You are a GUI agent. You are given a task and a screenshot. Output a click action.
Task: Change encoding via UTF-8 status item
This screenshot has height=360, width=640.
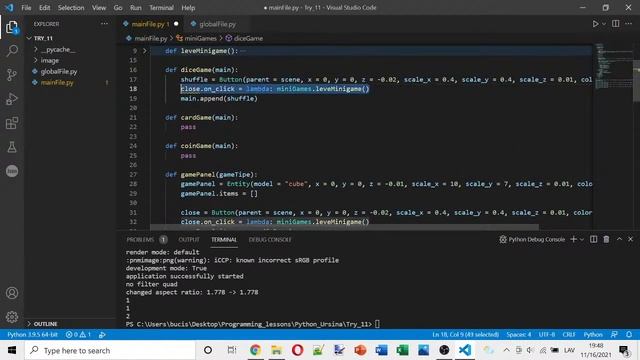547,334
